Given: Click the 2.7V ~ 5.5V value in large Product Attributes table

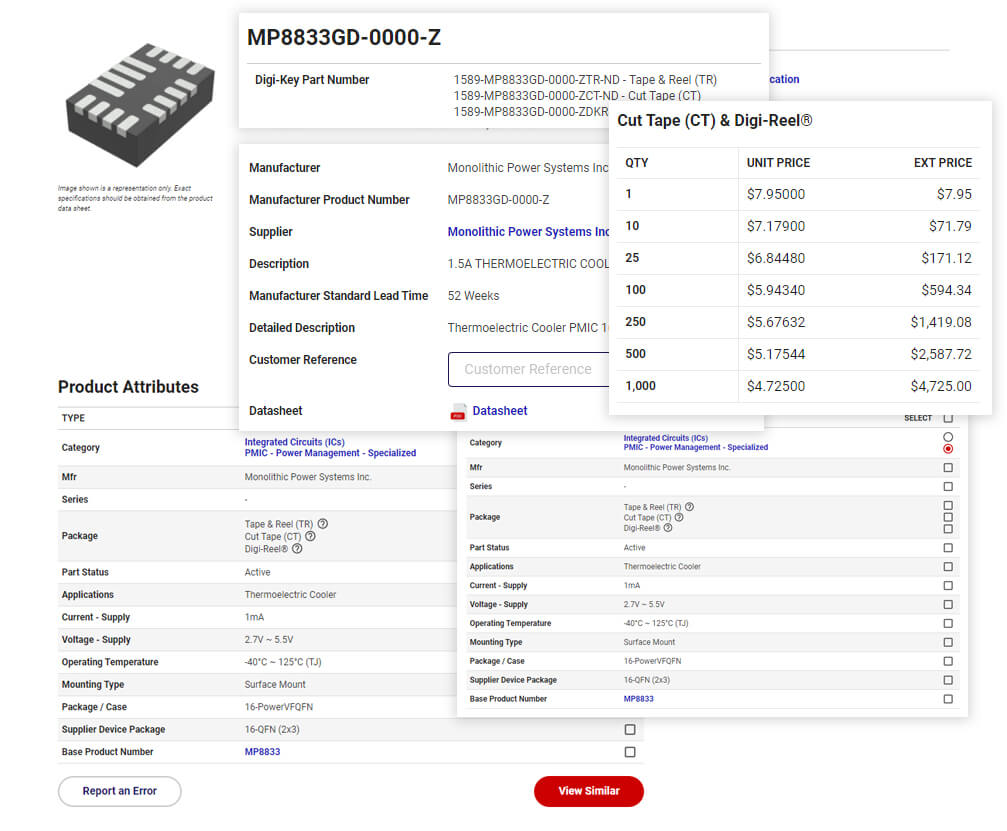Looking at the screenshot, I should coord(268,640).
